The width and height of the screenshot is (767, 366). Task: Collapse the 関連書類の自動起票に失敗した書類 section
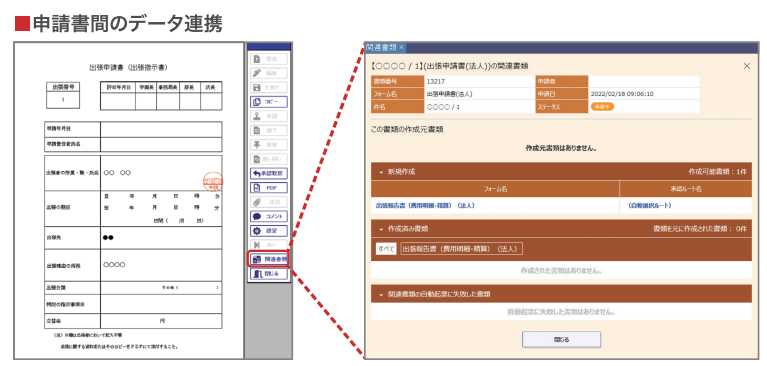(x=382, y=295)
